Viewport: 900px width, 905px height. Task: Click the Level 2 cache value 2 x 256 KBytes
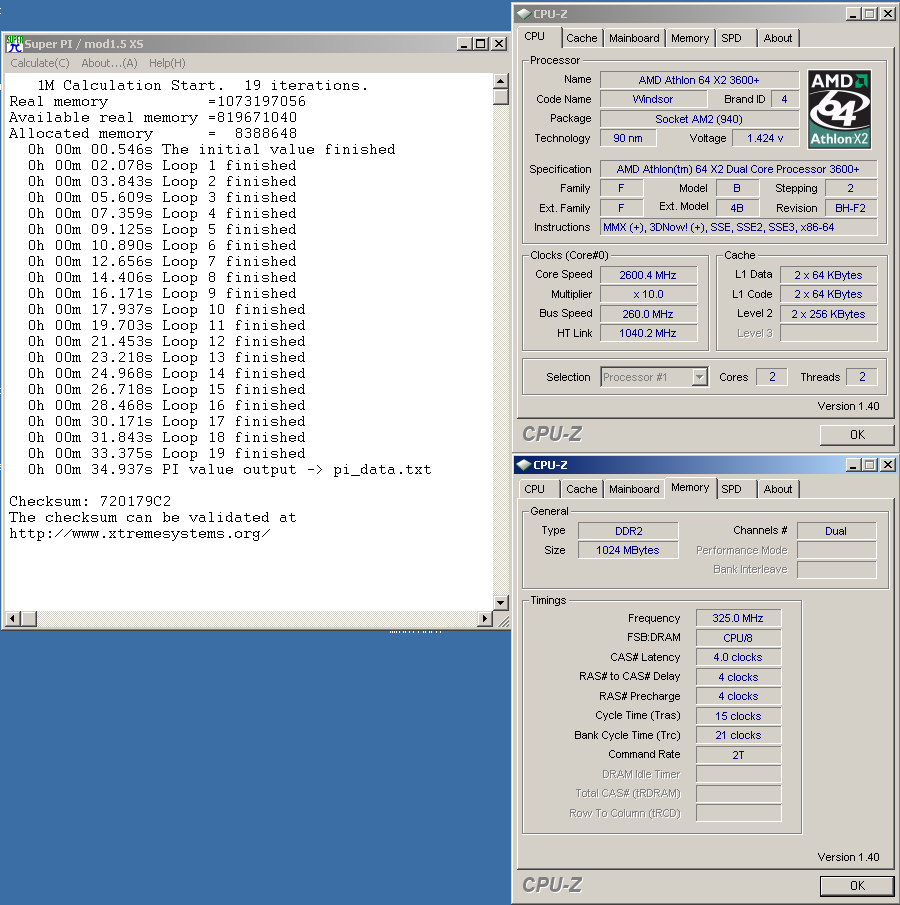point(828,314)
